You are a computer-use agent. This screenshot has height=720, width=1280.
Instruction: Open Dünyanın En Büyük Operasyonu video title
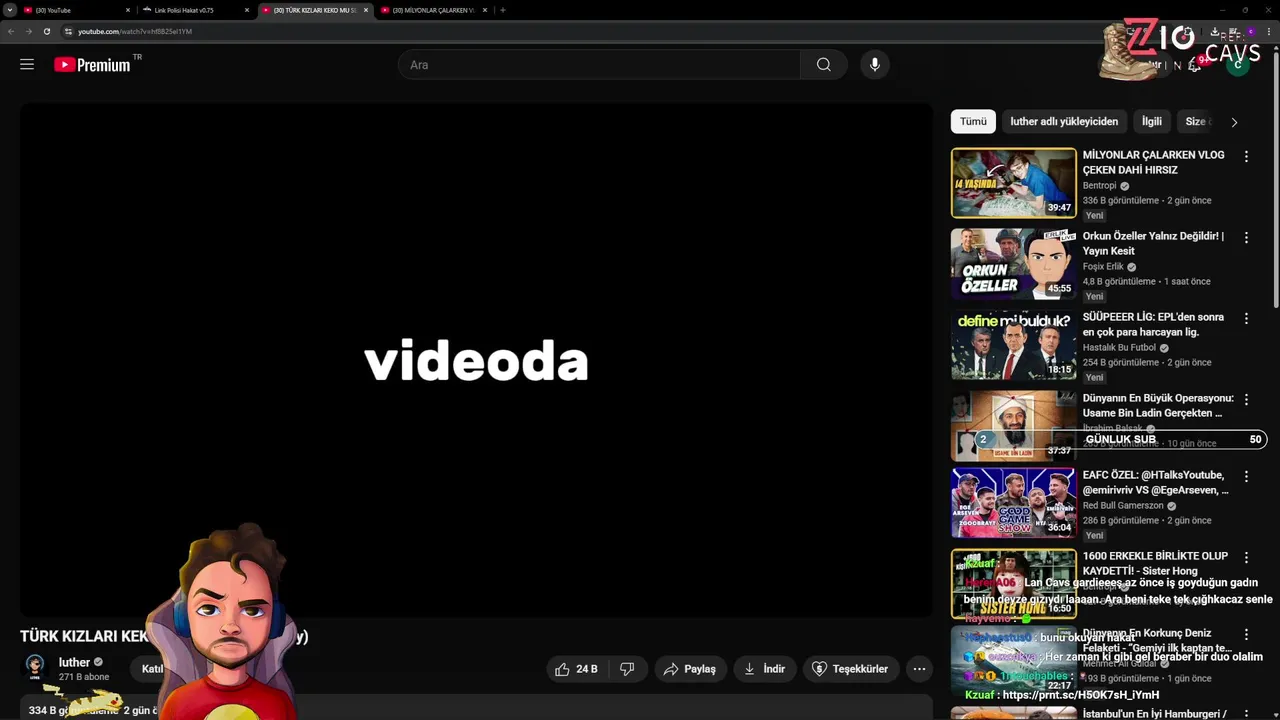[1158, 405]
